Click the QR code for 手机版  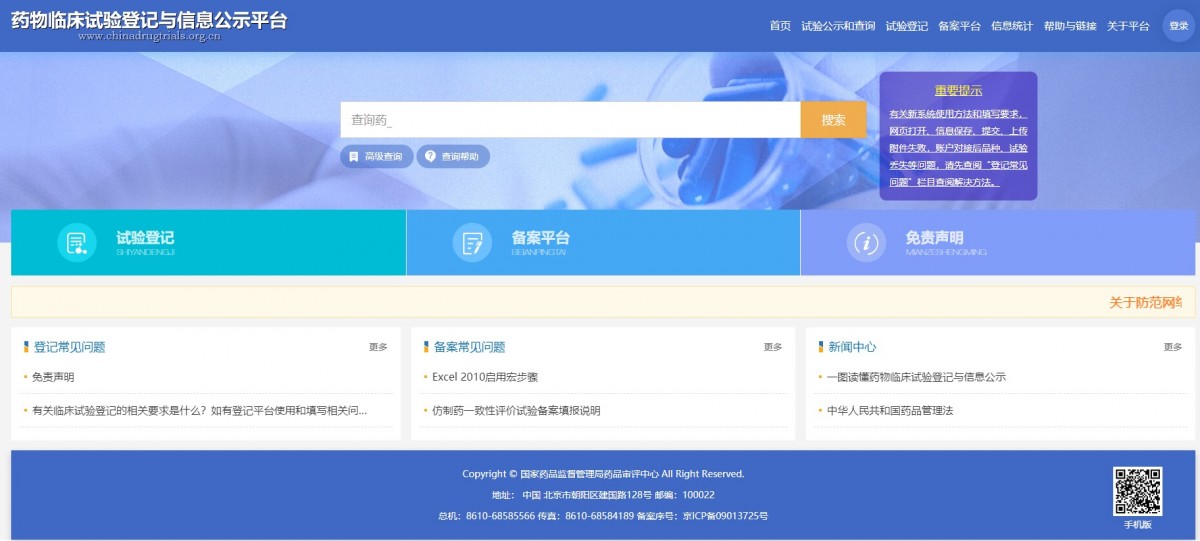click(x=1138, y=491)
